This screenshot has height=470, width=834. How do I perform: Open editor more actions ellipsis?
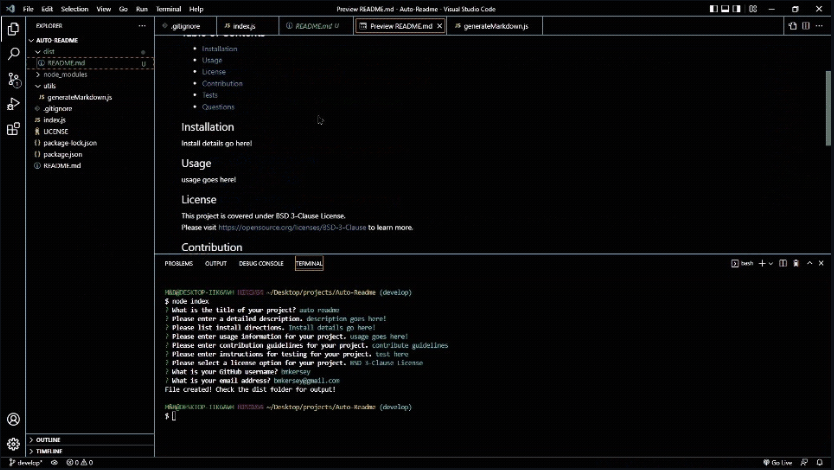tap(819, 26)
